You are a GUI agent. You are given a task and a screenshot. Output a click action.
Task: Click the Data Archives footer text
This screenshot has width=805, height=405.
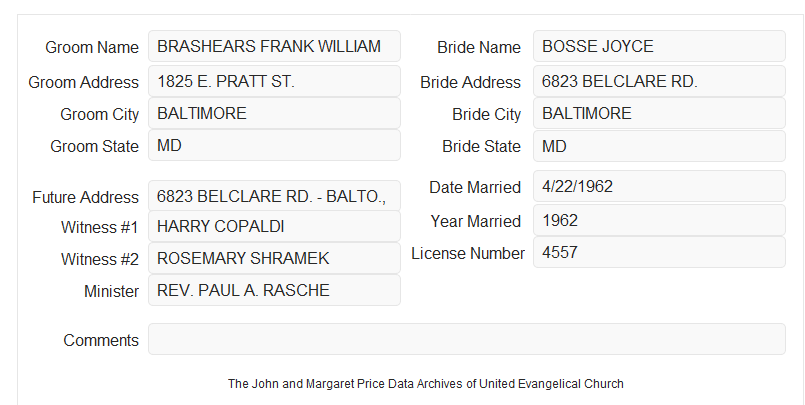(426, 384)
